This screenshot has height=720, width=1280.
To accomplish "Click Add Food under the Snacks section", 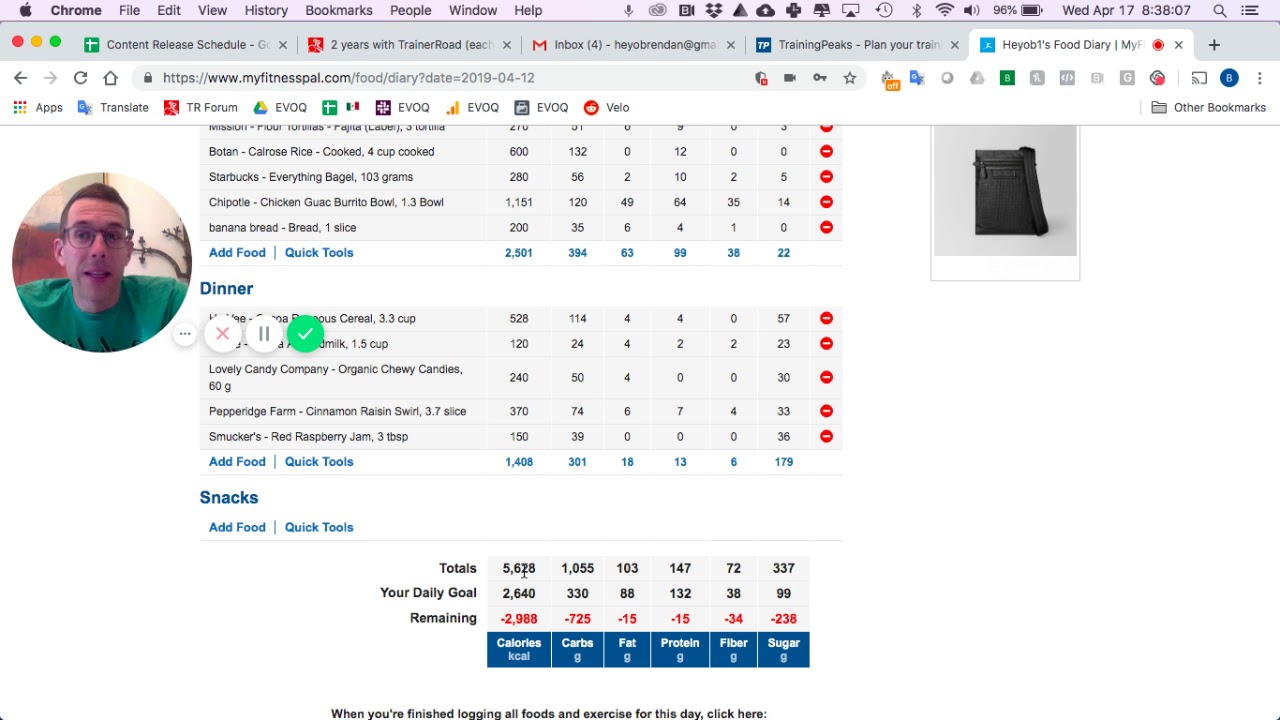I will (237, 527).
